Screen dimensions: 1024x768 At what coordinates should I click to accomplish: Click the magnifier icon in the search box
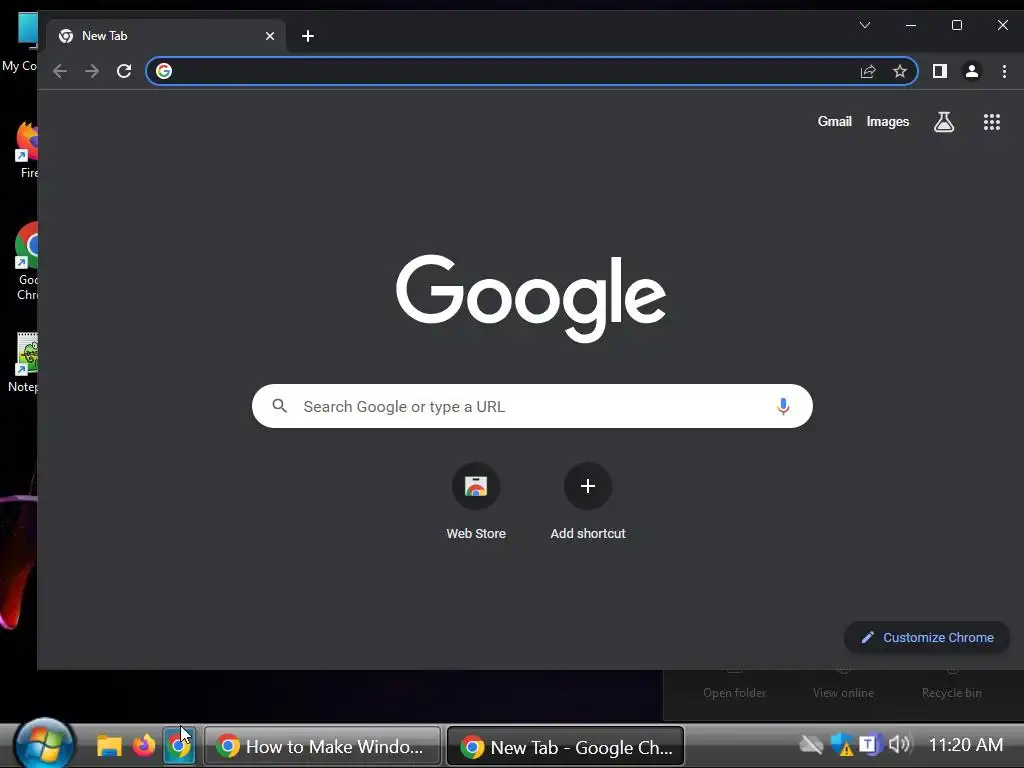(x=280, y=406)
